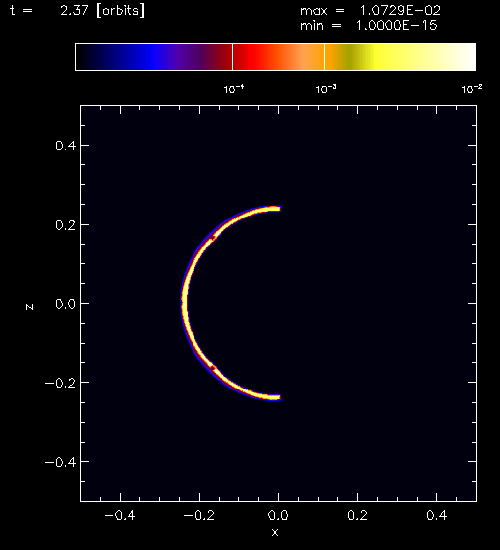Click the leftmost point of the arc
Screen dimensions: 500x550
pyautogui.click(x=183, y=303)
